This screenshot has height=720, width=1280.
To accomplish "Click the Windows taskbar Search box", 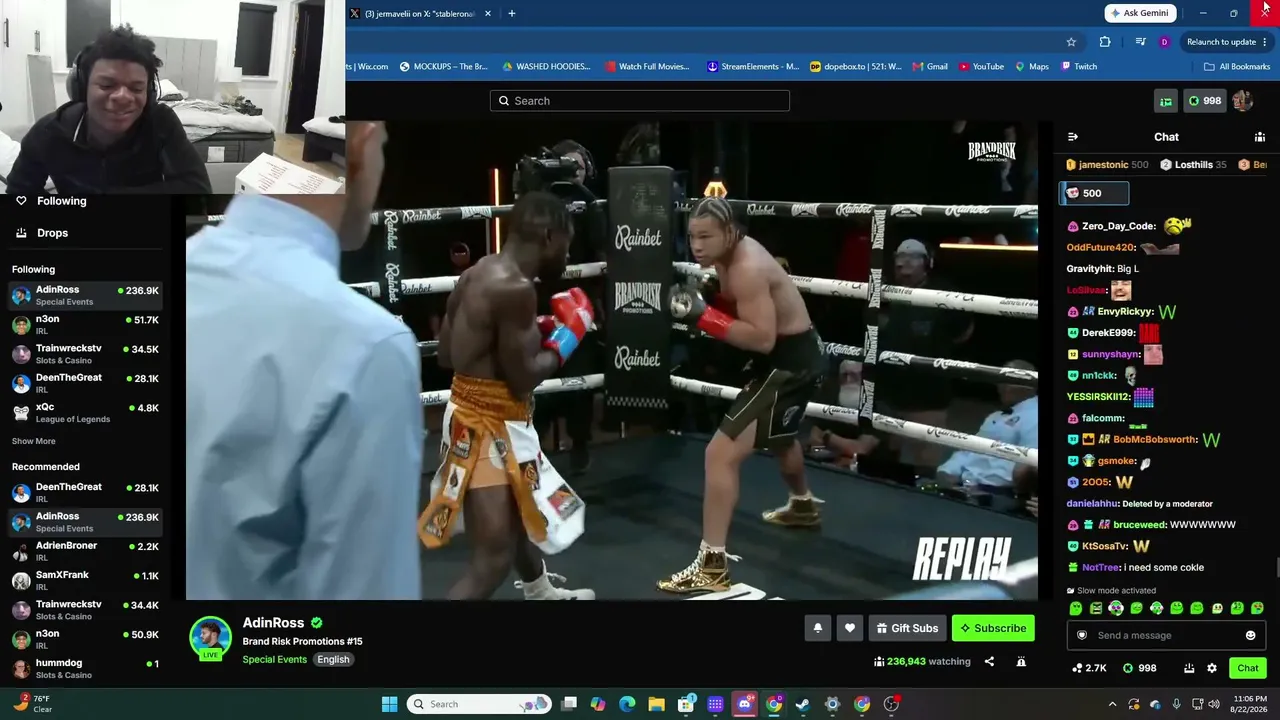I will click(477, 704).
